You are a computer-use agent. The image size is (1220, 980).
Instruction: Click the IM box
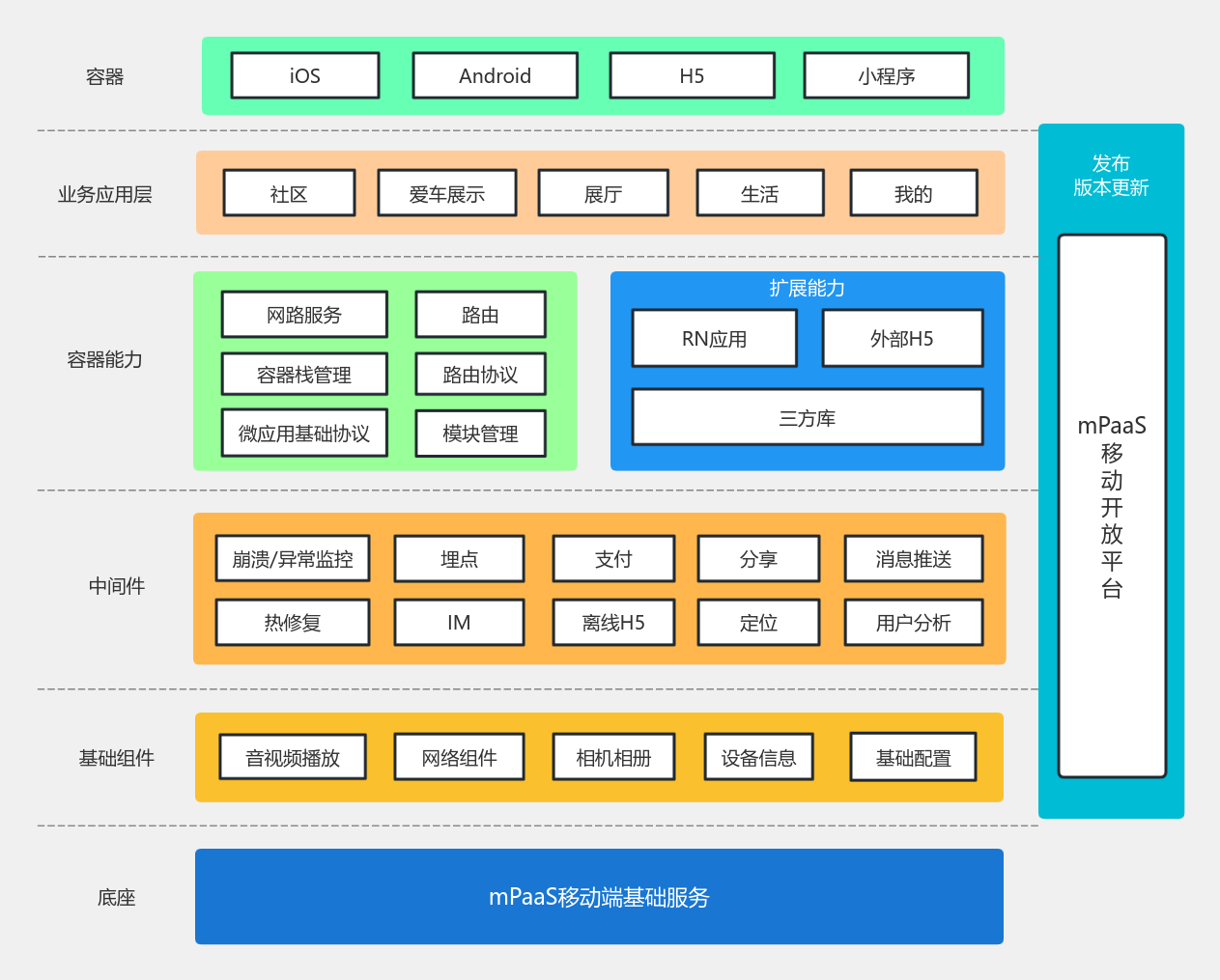point(460,623)
